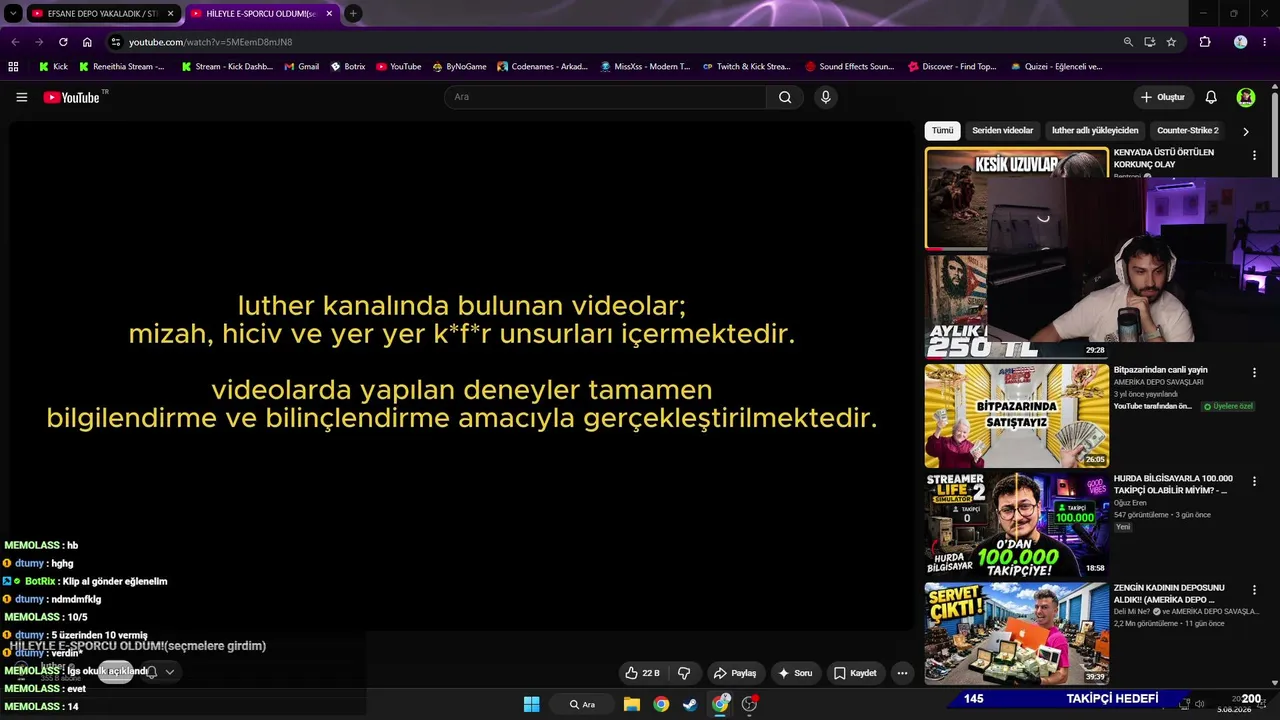Open the YouTube hamburger guide menu
This screenshot has width=1280, height=720.
(x=21, y=97)
